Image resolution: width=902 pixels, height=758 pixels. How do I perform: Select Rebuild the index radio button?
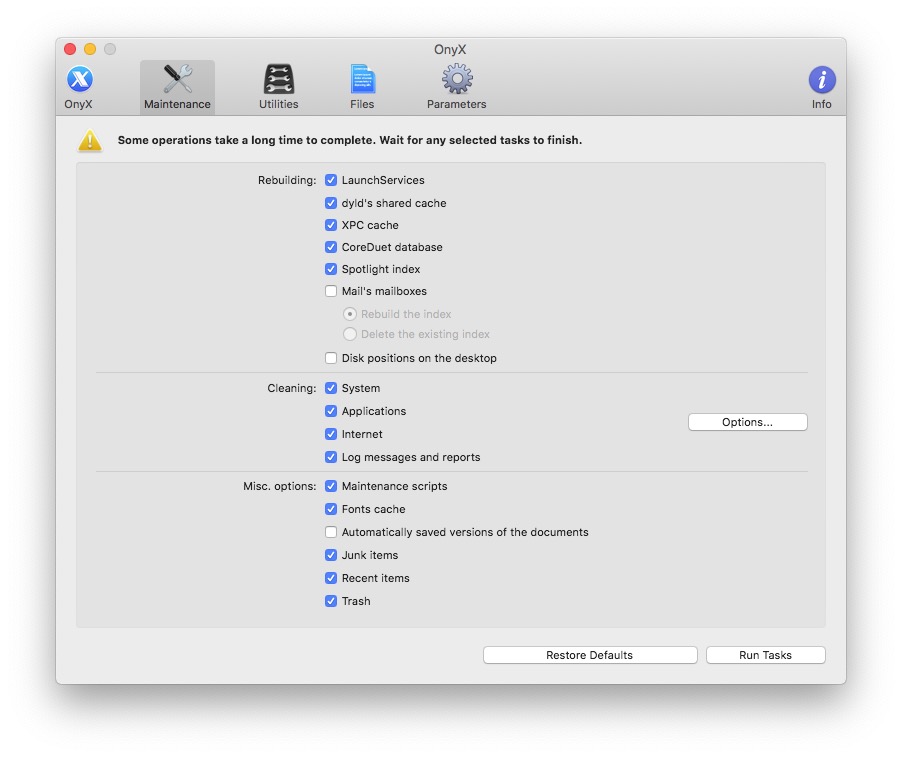[x=350, y=314]
